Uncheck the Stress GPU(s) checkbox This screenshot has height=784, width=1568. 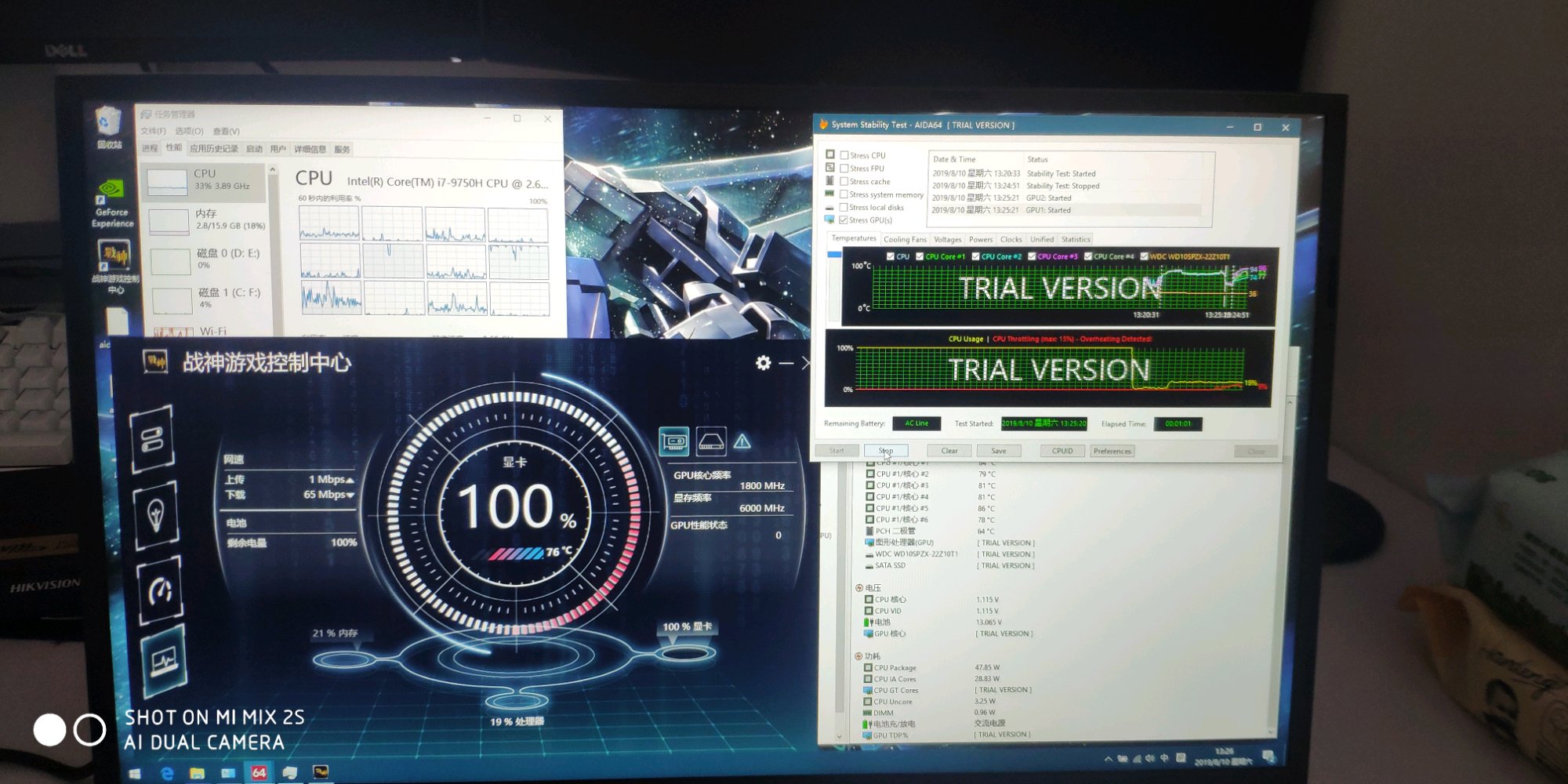[844, 220]
